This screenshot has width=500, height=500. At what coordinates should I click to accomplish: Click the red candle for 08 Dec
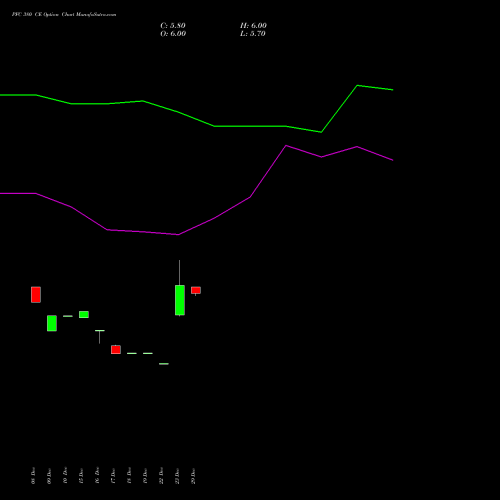[36, 295]
